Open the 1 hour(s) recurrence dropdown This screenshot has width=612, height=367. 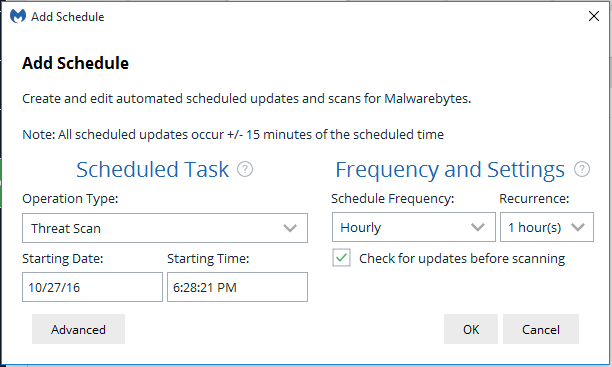547,227
